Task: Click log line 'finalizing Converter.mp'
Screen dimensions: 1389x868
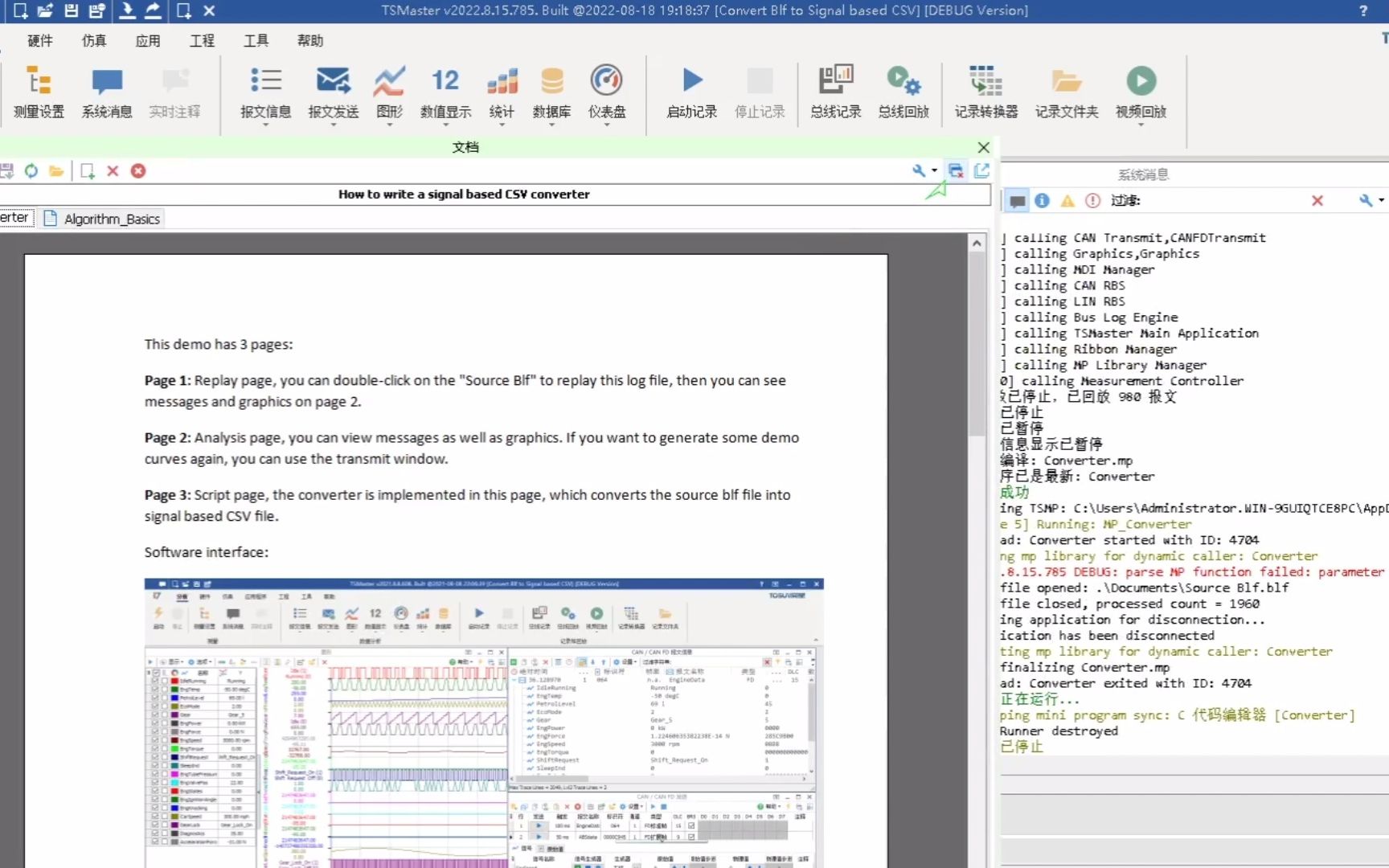Action: click(1084, 667)
